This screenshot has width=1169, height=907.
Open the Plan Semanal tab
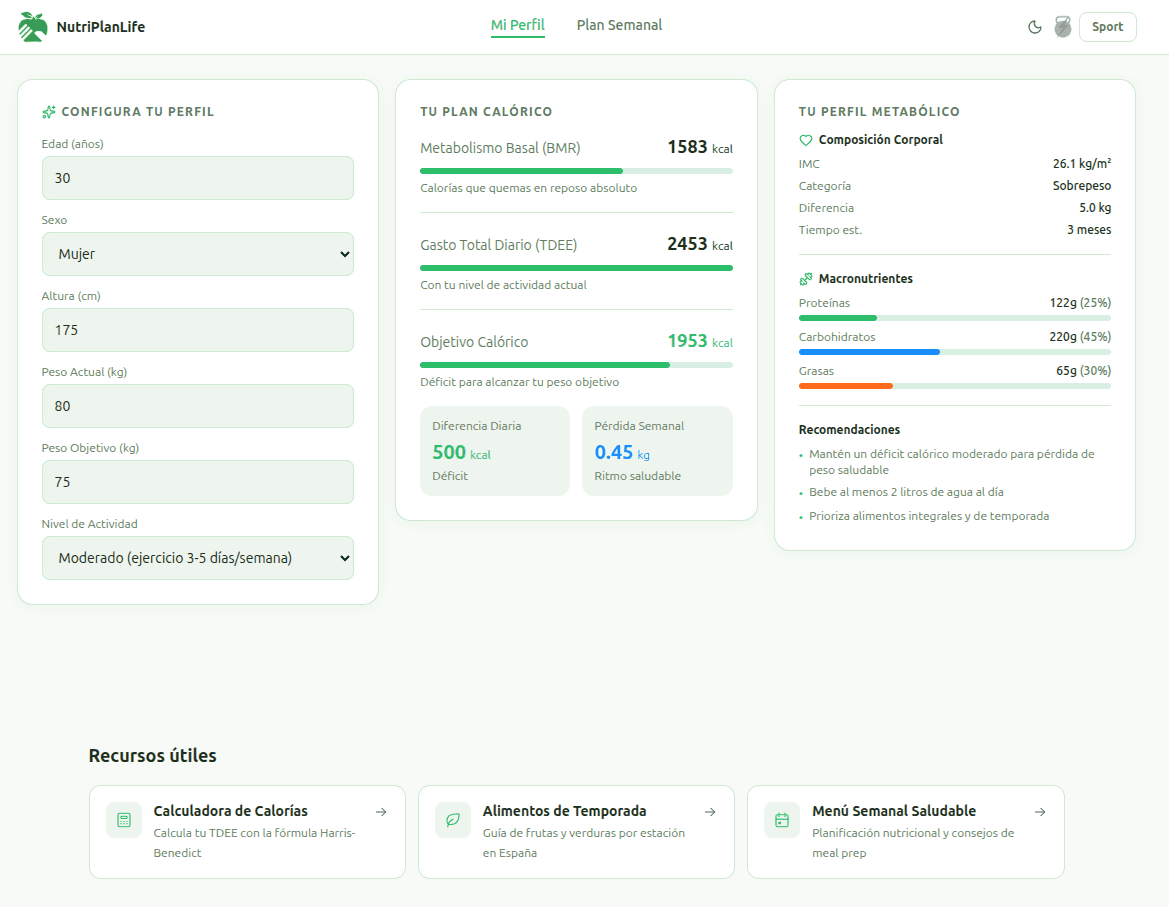pos(620,25)
